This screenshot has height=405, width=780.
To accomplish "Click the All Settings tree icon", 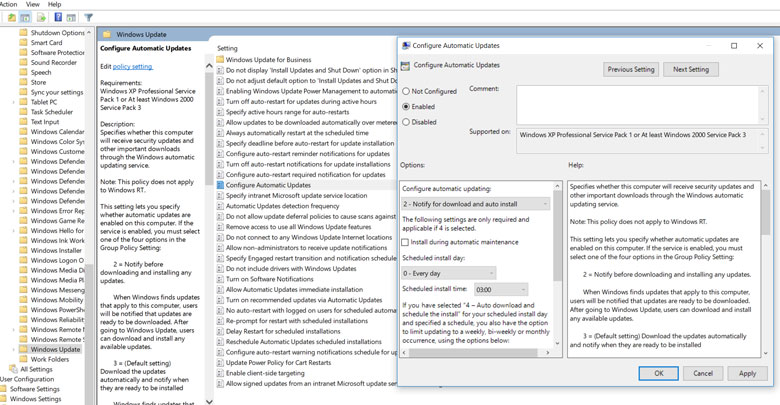I will [x=12, y=370].
